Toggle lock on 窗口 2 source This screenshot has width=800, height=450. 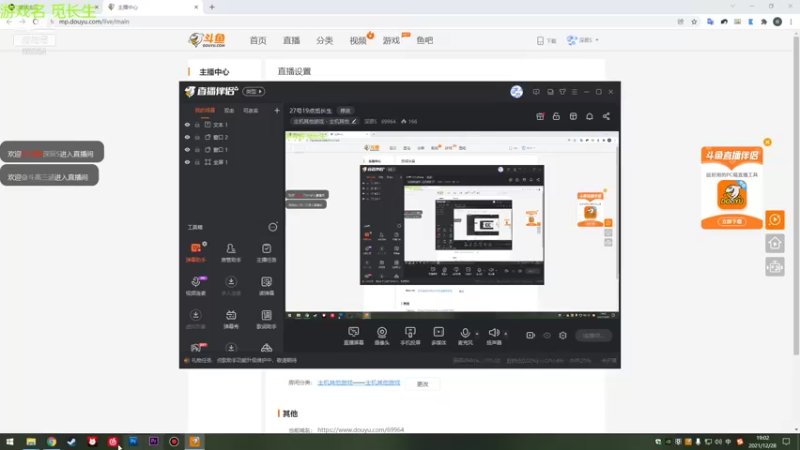(197, 137)
